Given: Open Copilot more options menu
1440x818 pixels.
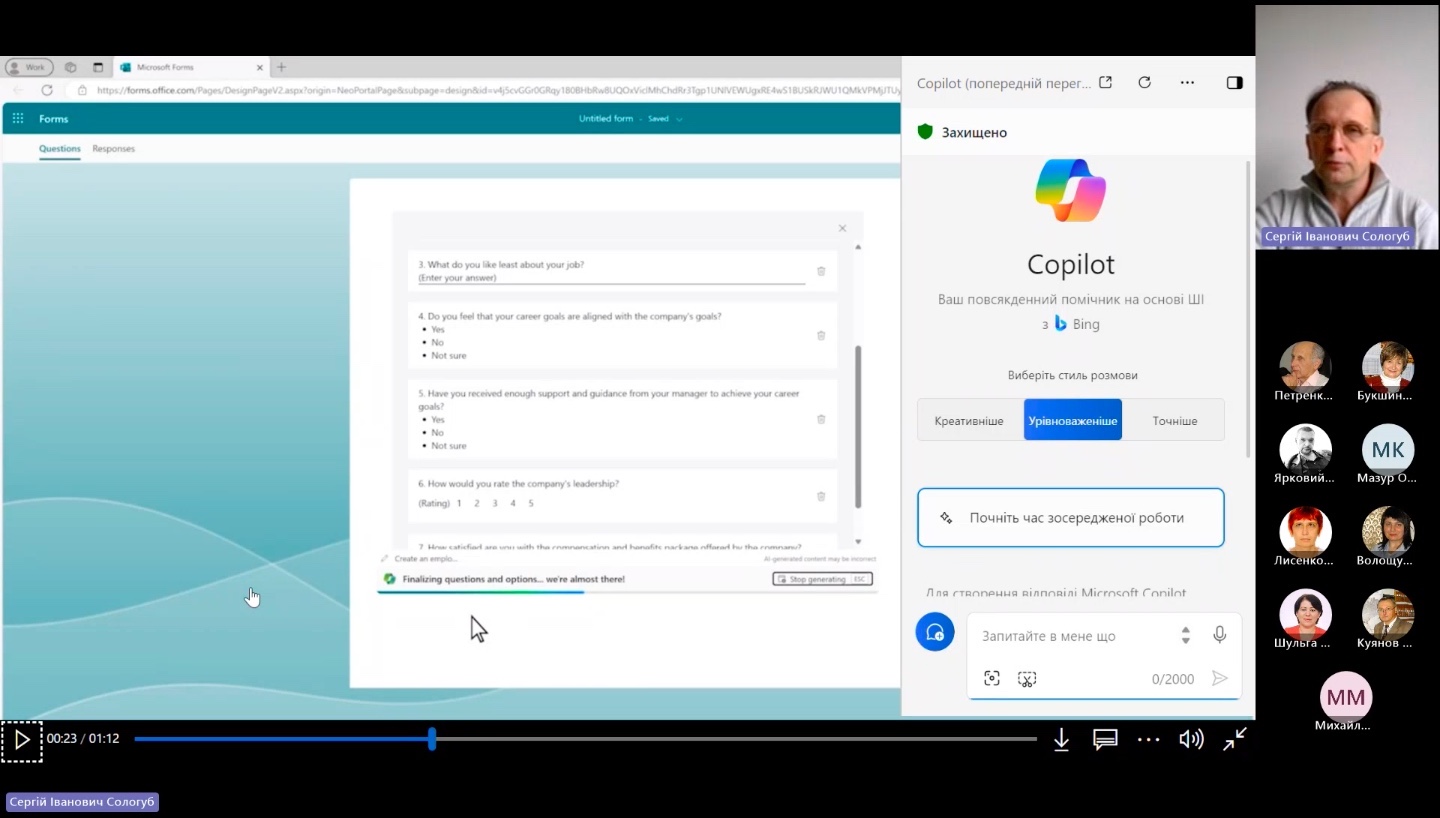Looking at the screenshot, I should [1187, 83].
